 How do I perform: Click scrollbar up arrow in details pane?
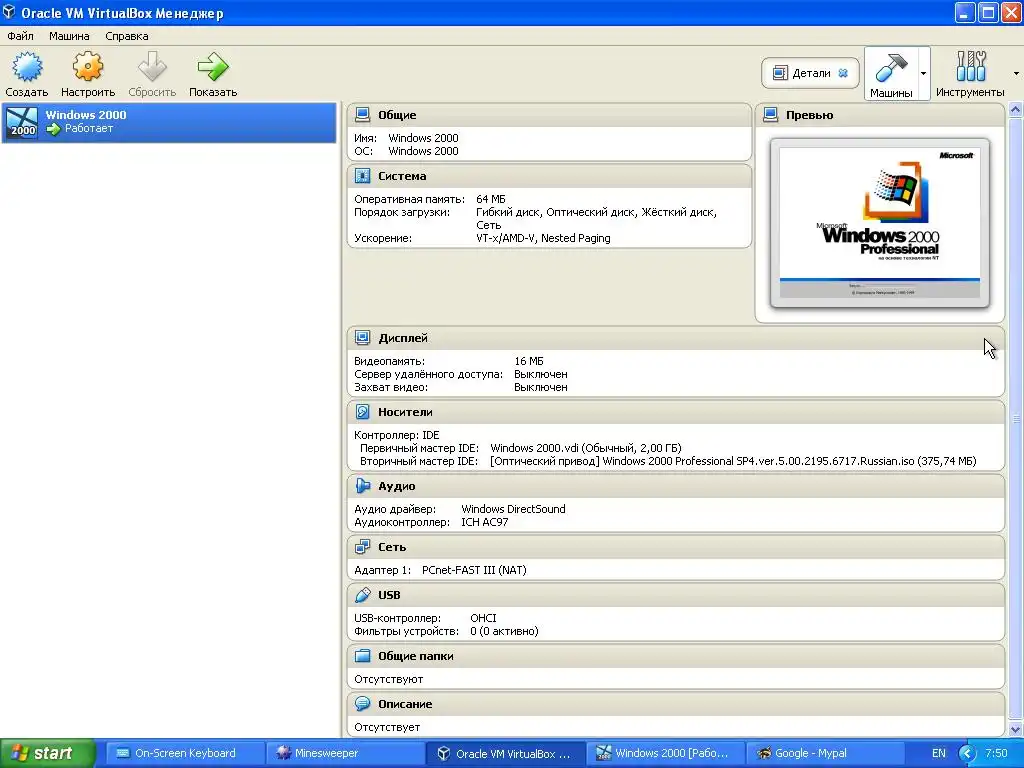click(1015, 110)
